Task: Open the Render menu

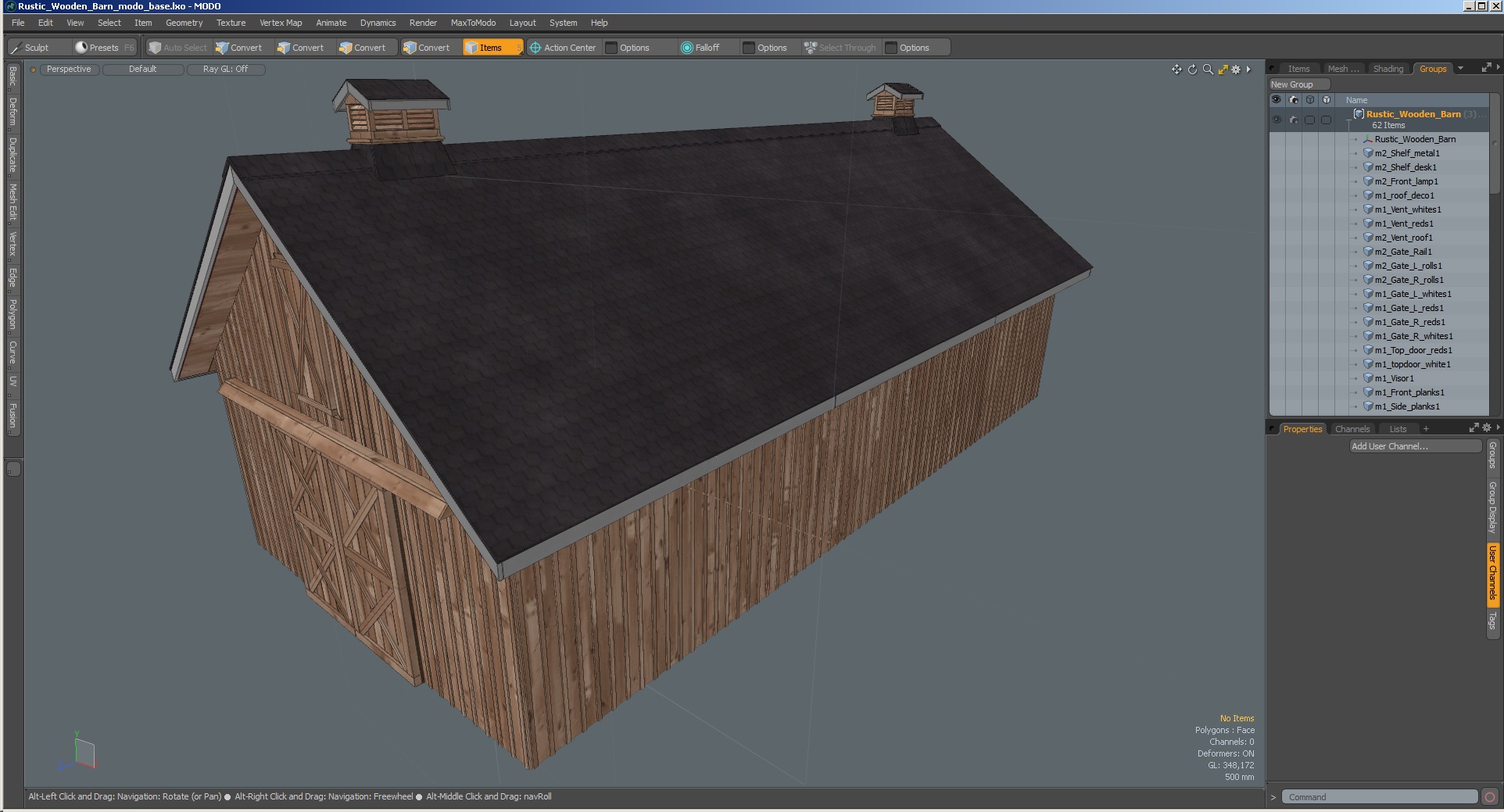Action: (x=423, y=23)
